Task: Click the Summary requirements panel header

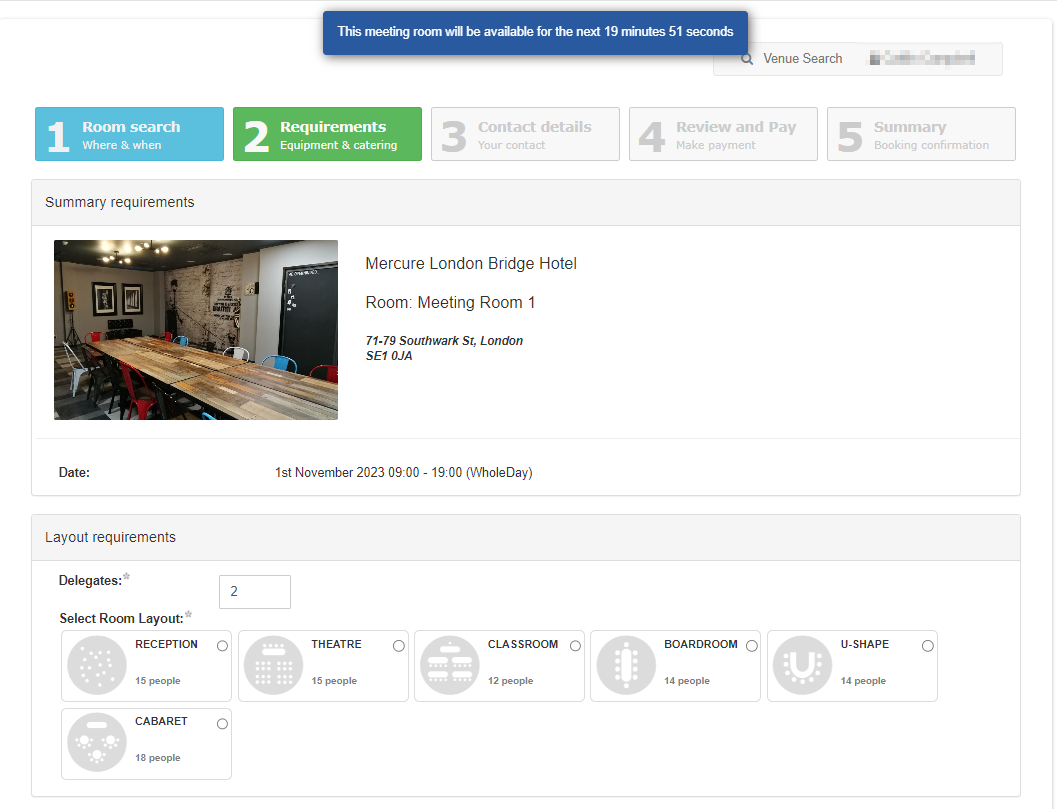Action: coord(526,202)
